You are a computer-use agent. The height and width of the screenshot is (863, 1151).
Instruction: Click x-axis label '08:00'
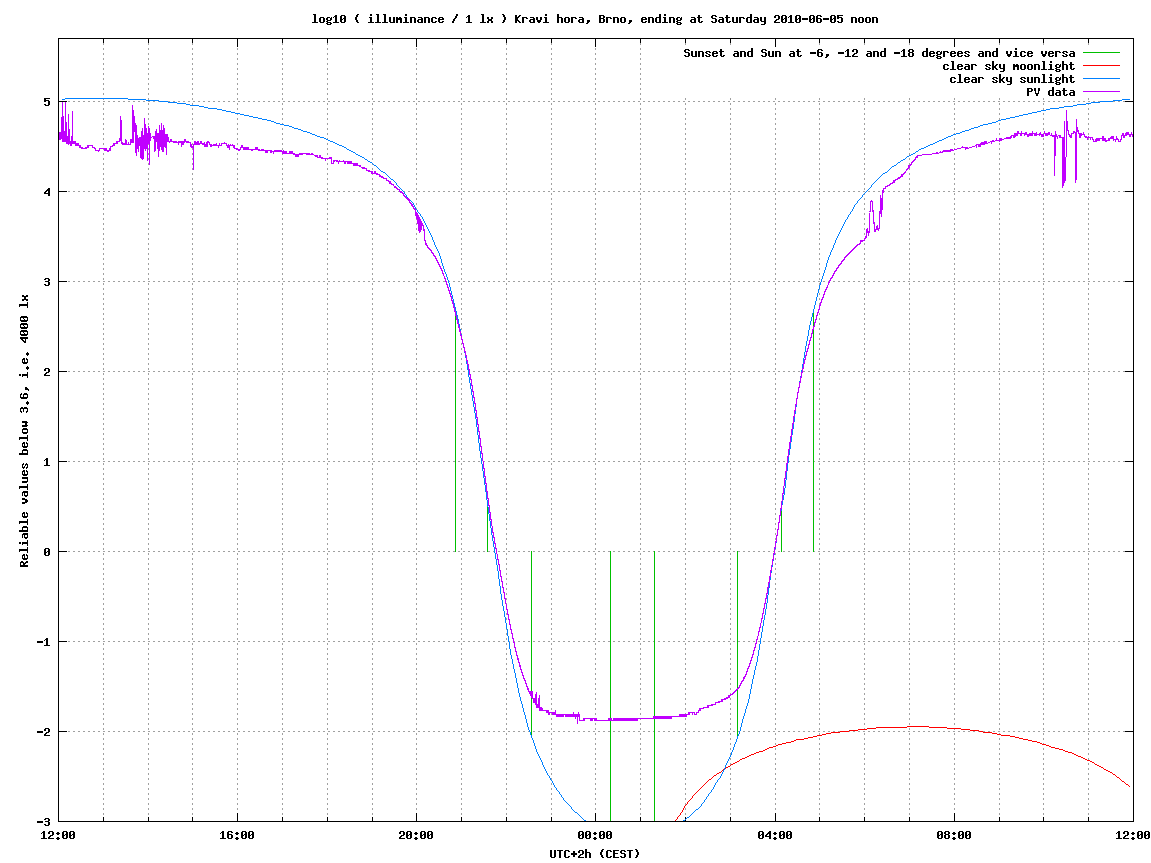point(954,835)
